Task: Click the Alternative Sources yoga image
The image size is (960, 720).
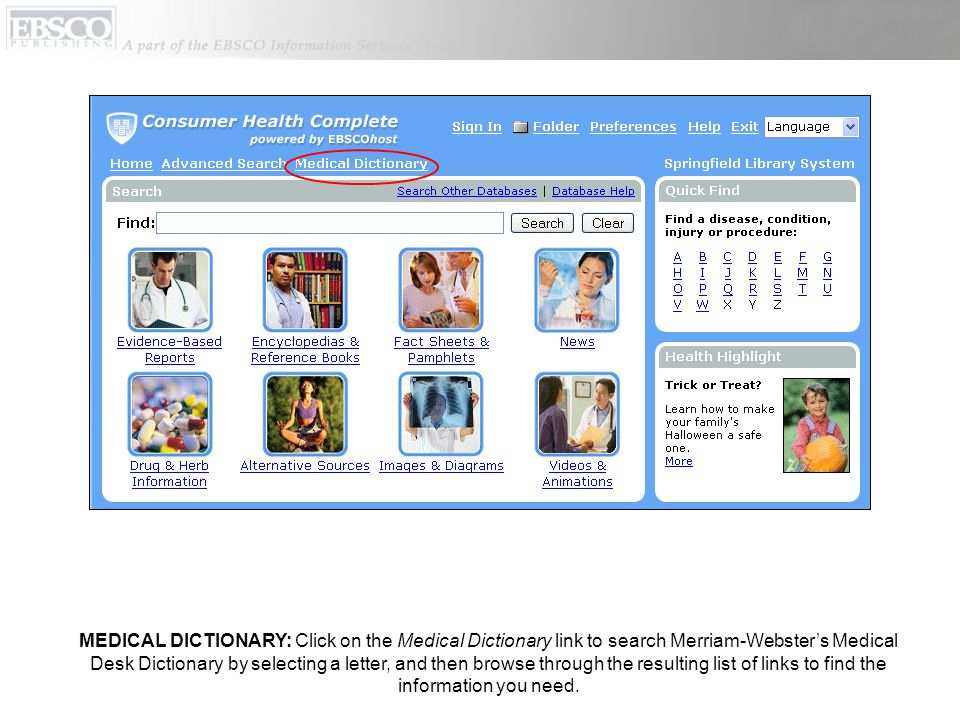Action: click(305, 414)
